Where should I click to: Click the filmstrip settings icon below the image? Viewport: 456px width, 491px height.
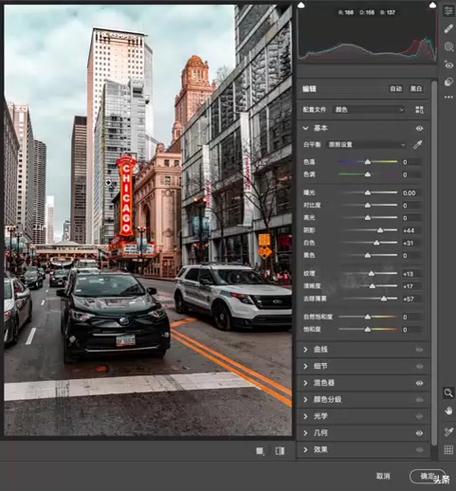click(260, 451)
